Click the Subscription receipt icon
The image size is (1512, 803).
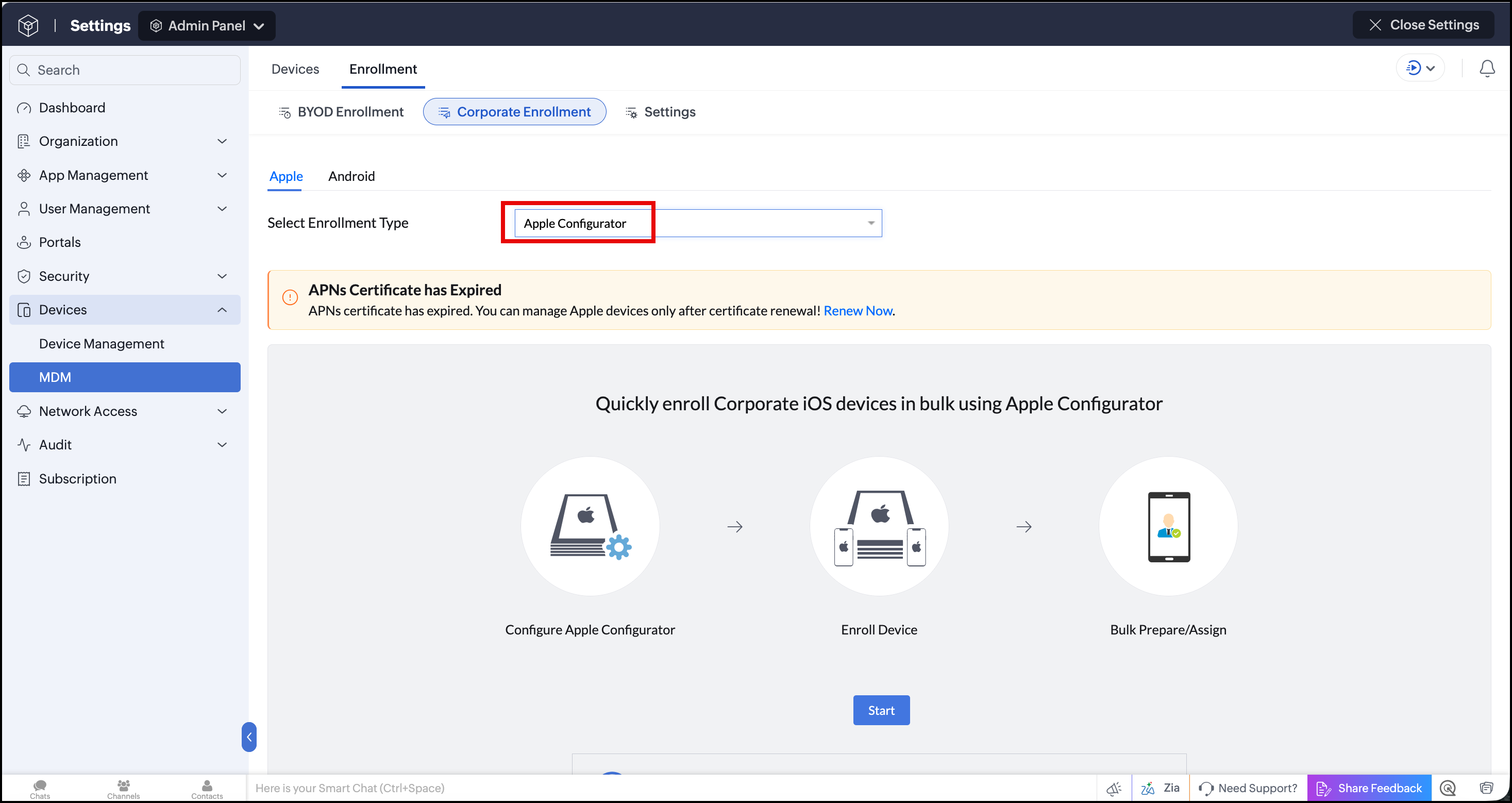24,479
